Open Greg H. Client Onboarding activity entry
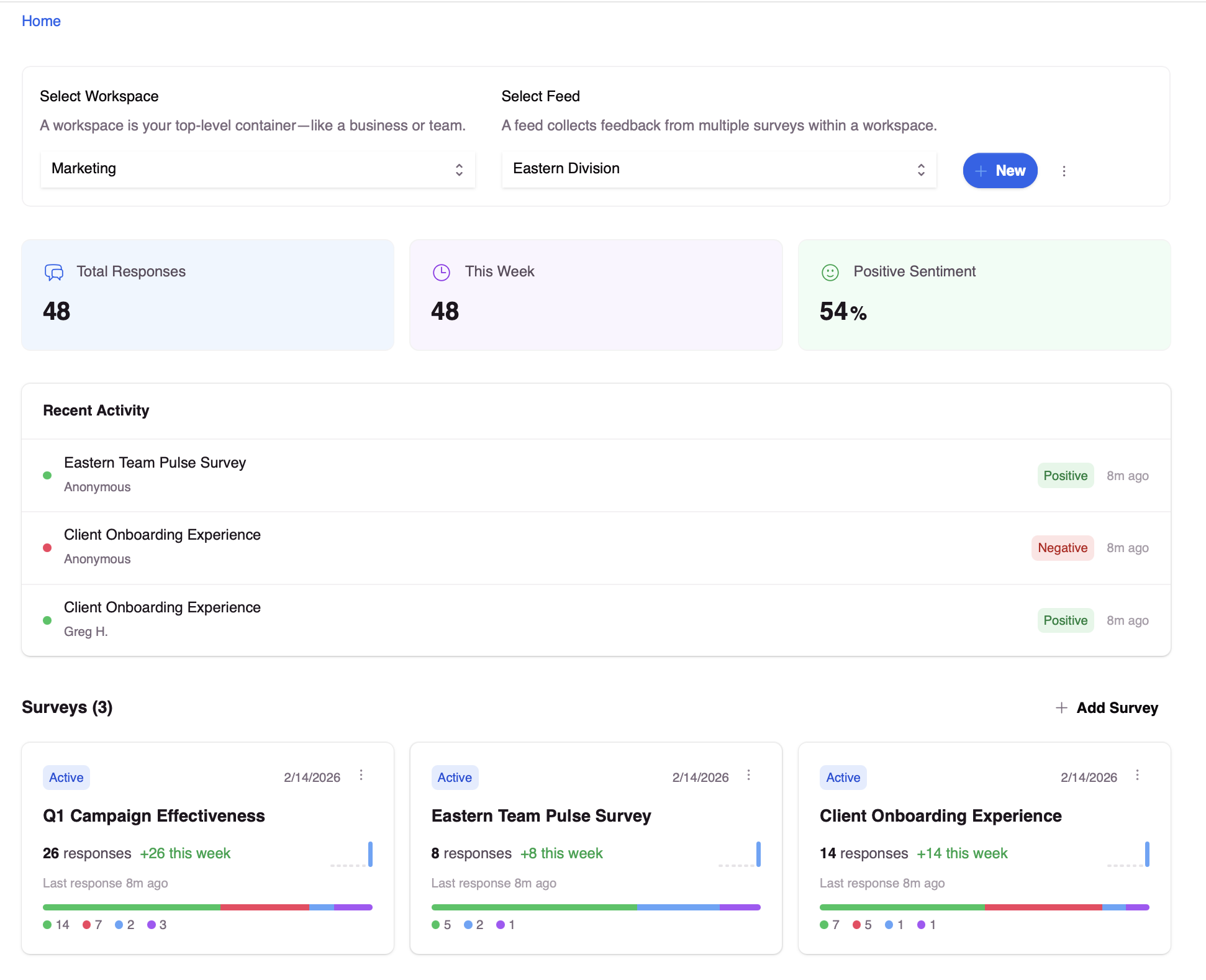The height and width of the screenshot is (980, 1206). 162,607
